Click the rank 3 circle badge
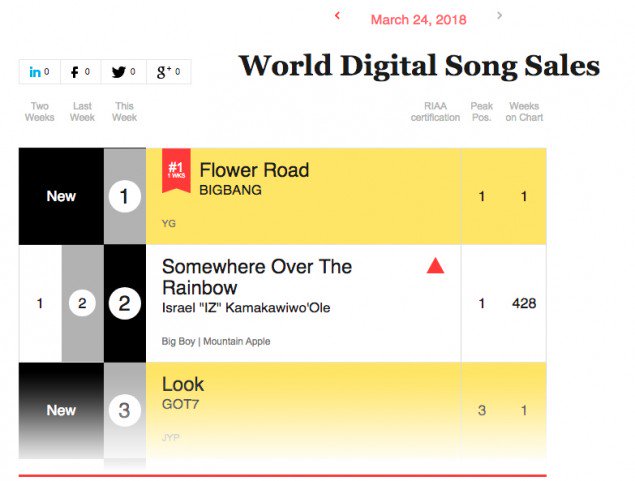This screenshot has width=635, height=481. 124,410
